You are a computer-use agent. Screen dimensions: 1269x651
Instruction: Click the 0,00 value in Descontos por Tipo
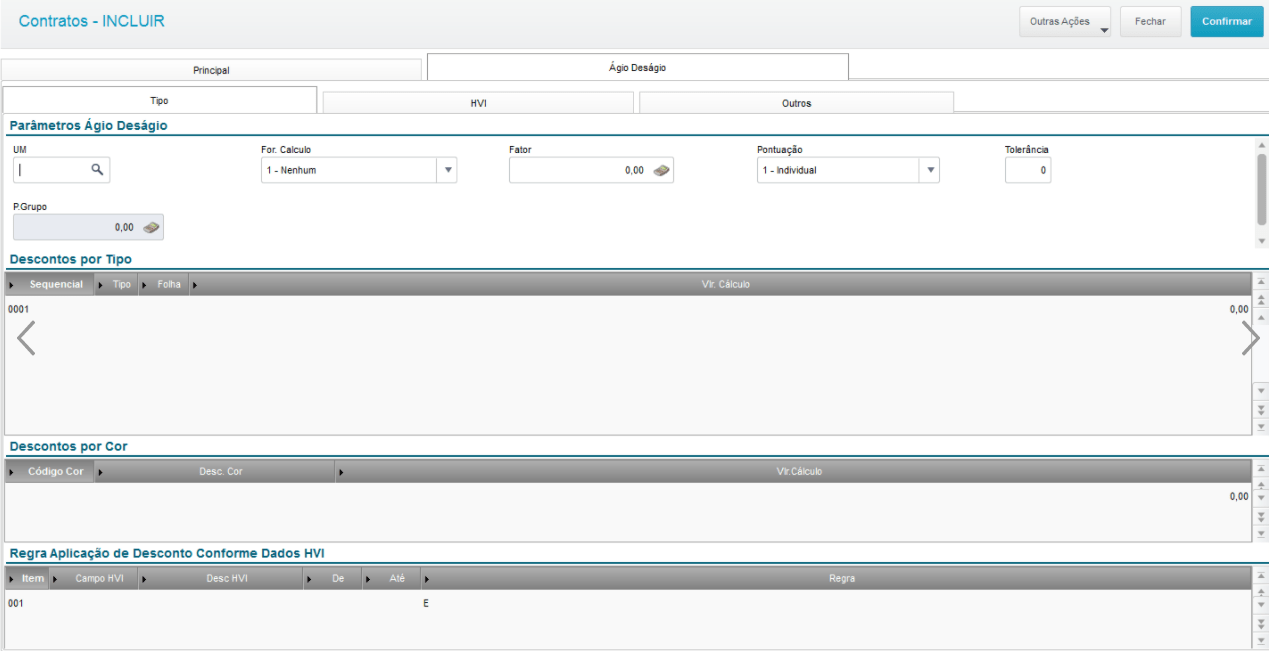1239,310
